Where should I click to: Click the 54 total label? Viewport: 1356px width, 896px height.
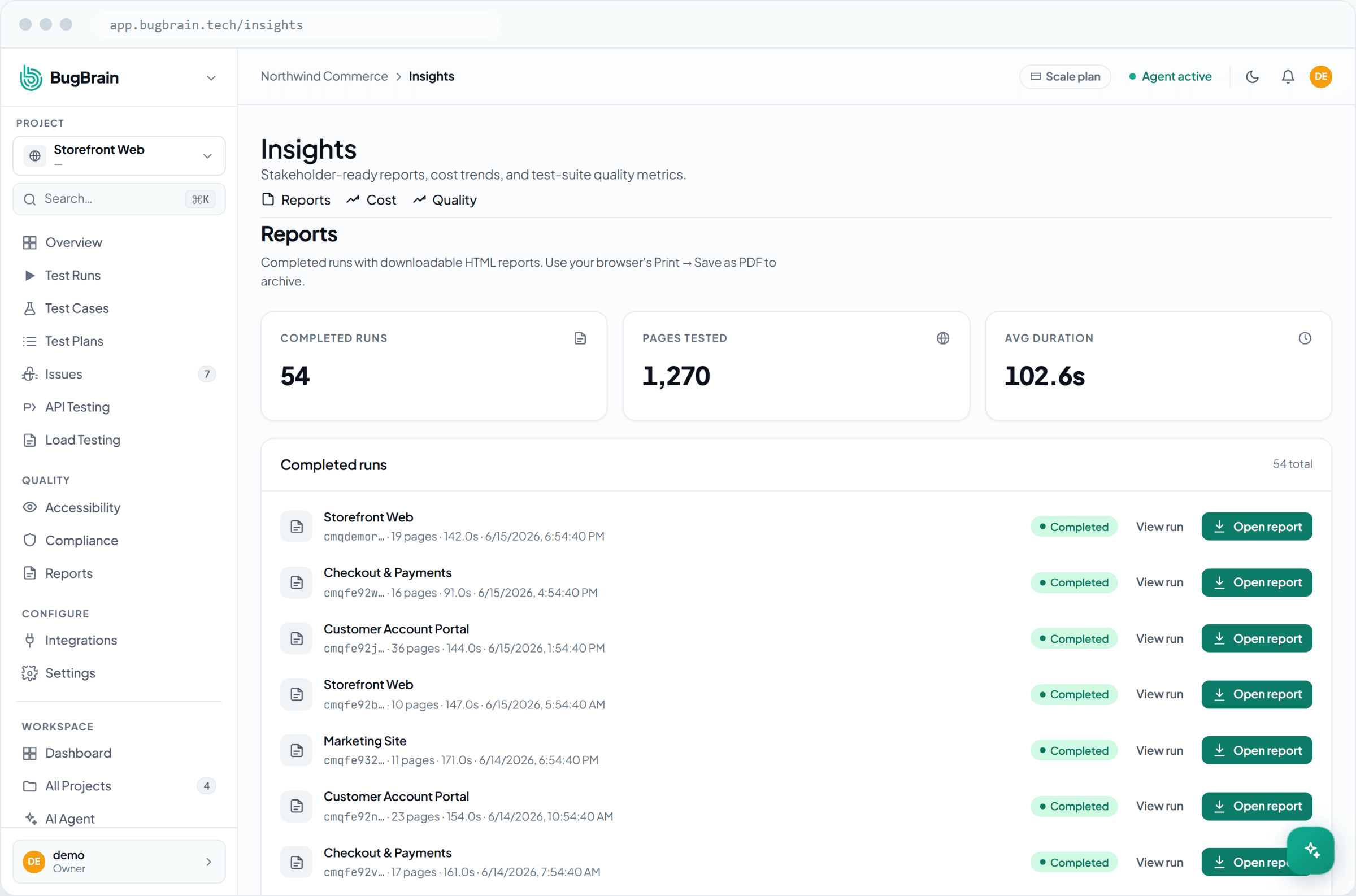1292,464
